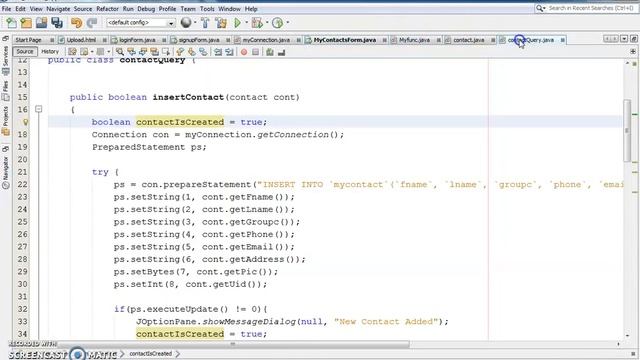This screenshot has height=360, width=640.
Task: Click the Redo arrow icon
Action: [x=92, y=23]
